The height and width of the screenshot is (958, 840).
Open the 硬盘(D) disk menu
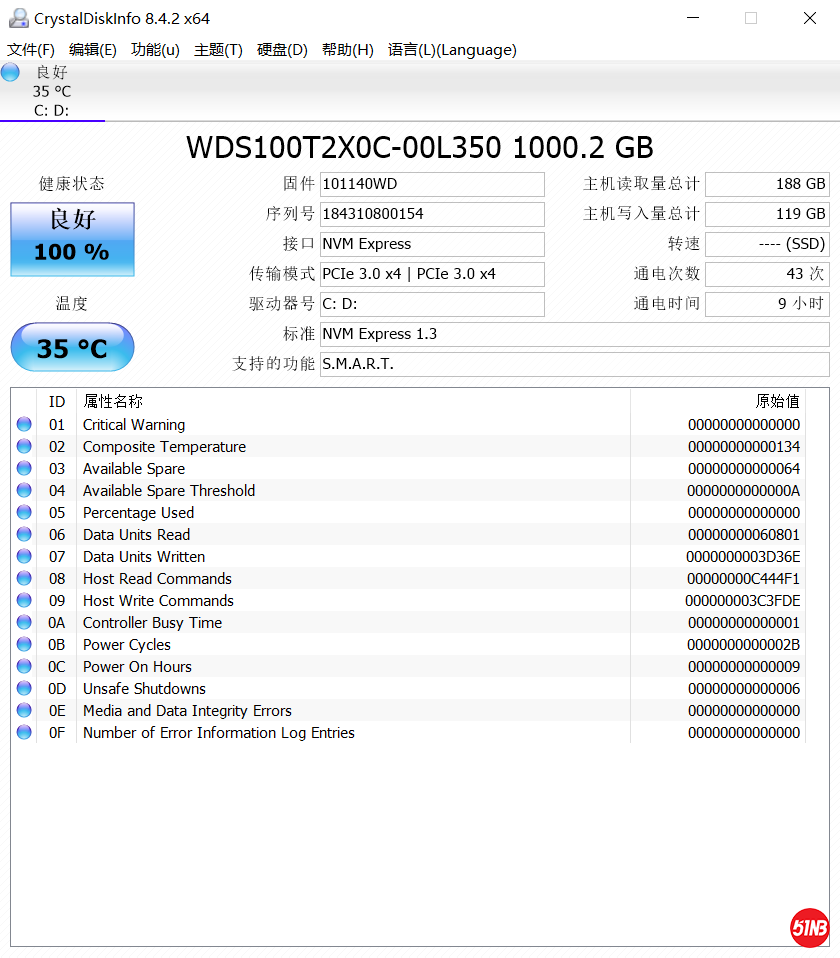pyautogui.click(x=282, y=50)
